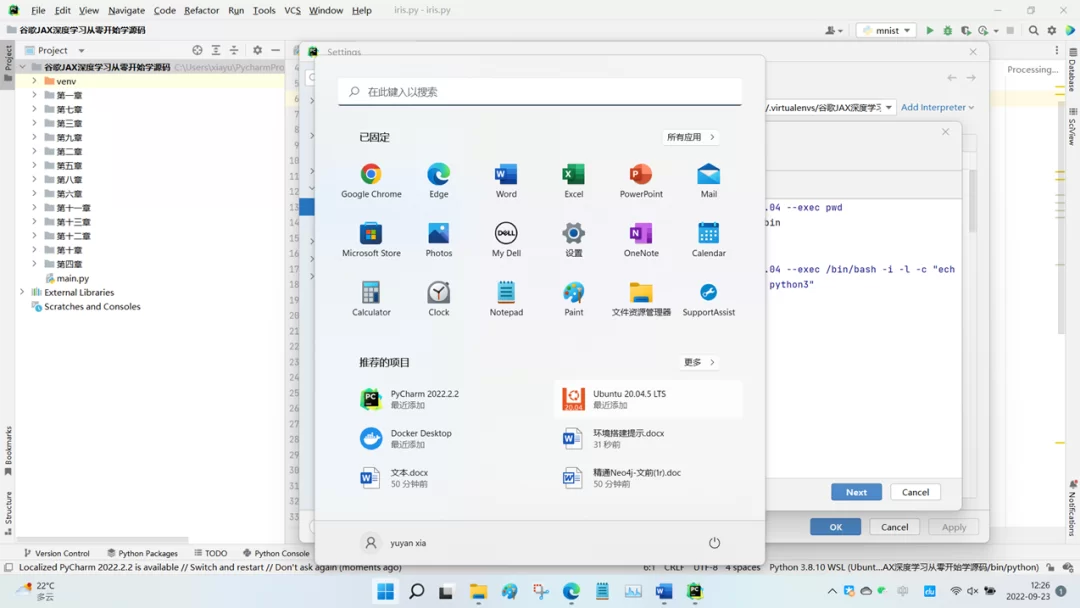
Task: Switch to Python Console tab
Action: (x=276, y=553)
